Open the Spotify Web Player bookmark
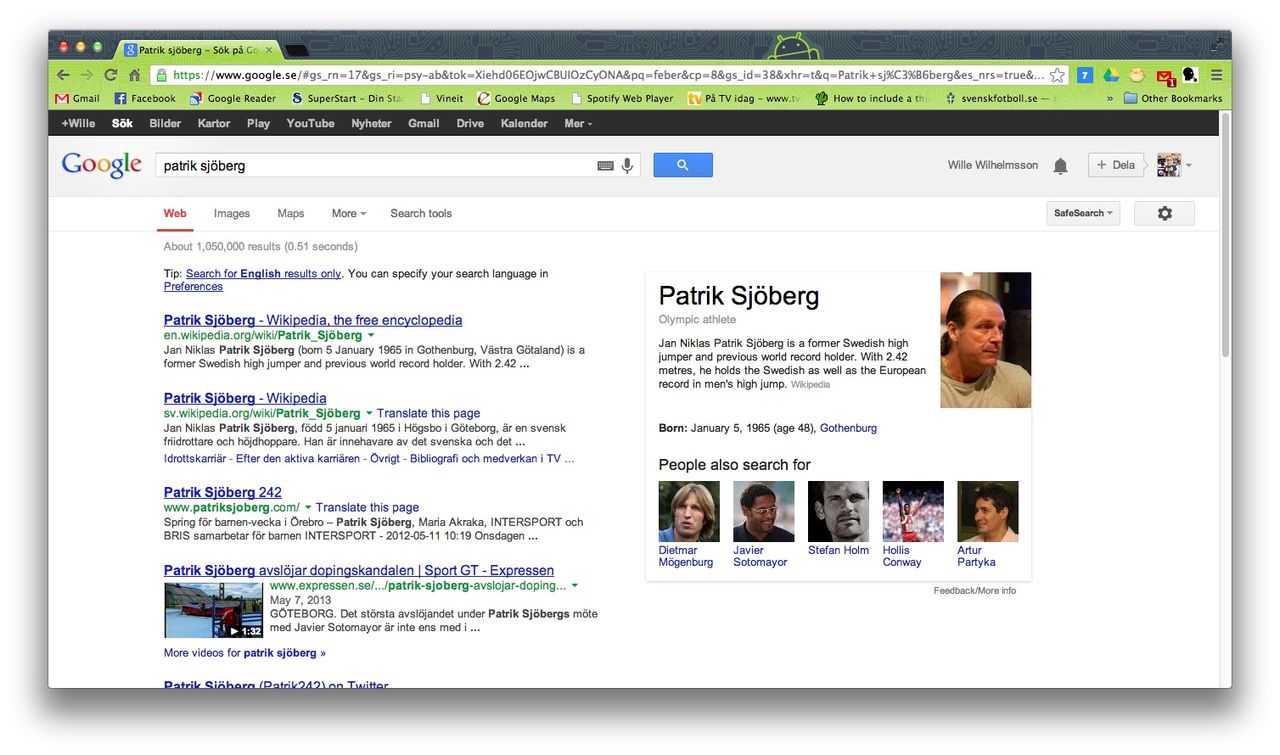Screen dimensions: 1280x755 click(x=622, y=98)
